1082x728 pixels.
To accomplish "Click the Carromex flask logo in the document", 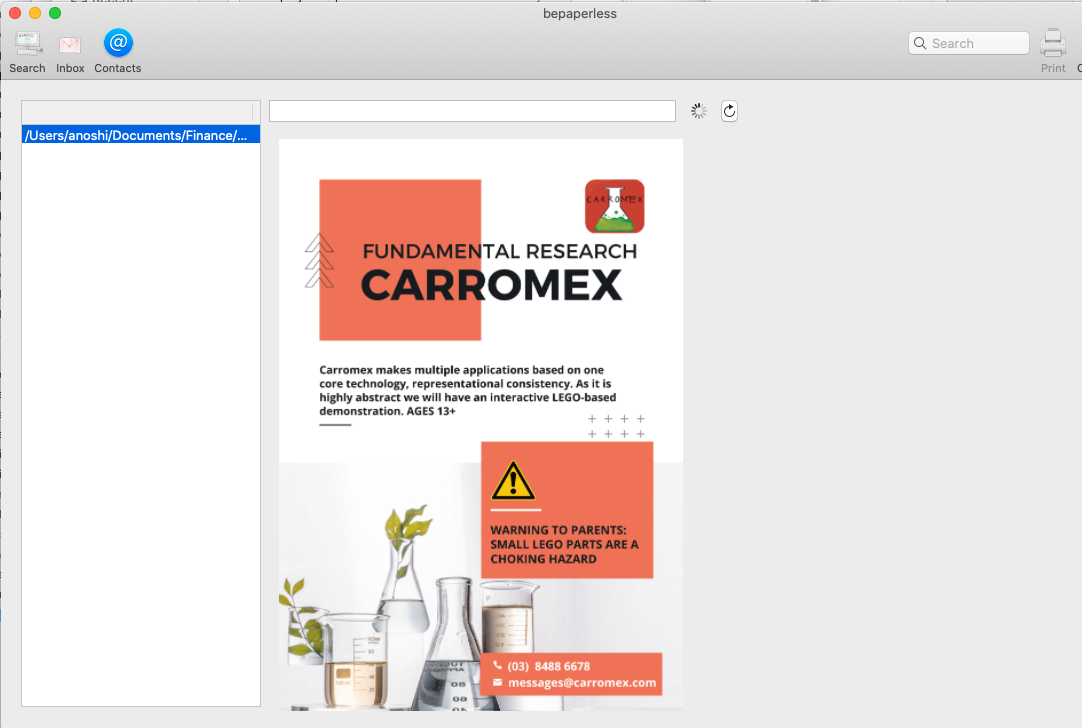I will click(x=614, y=206).
